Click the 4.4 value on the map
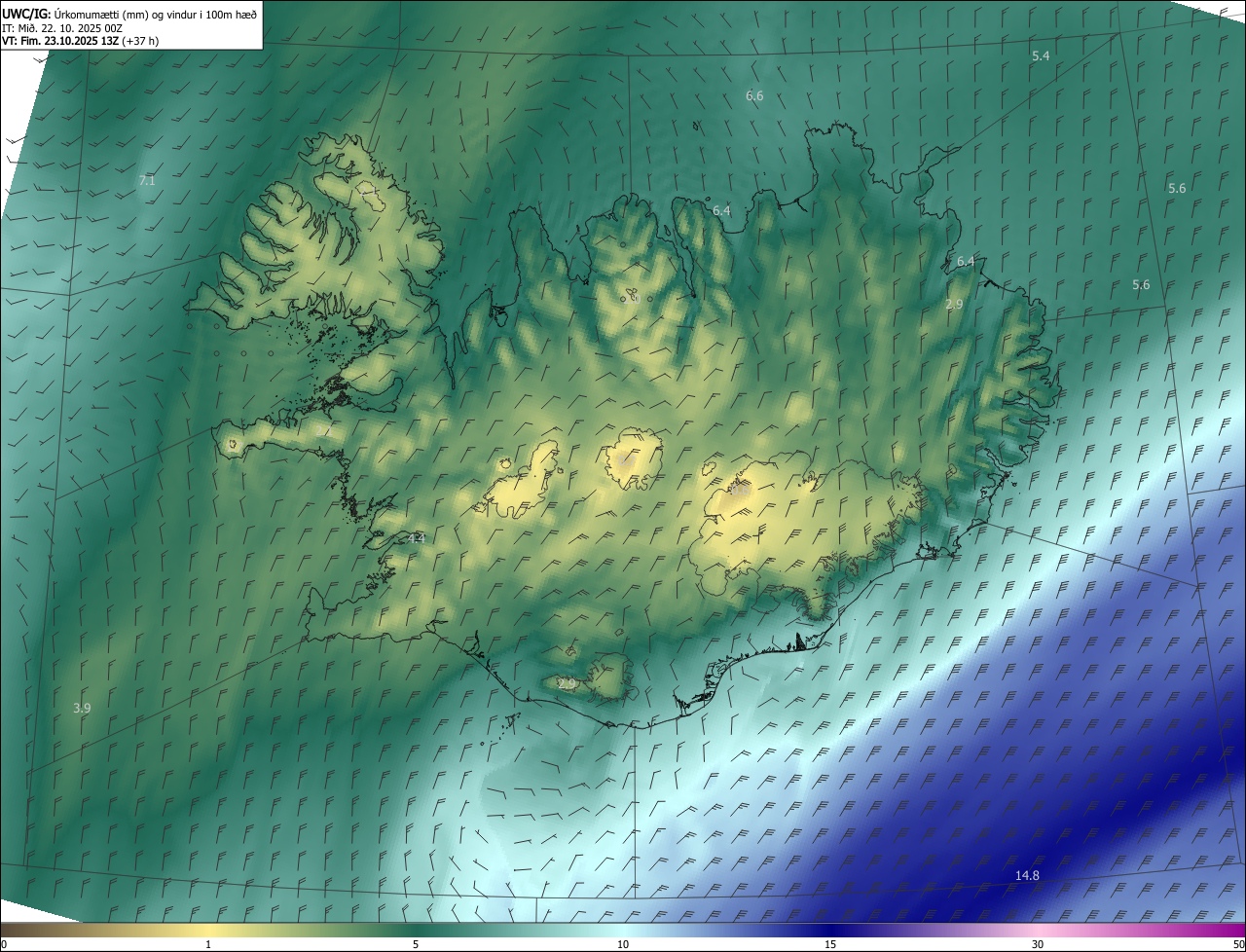 [417, 537]
